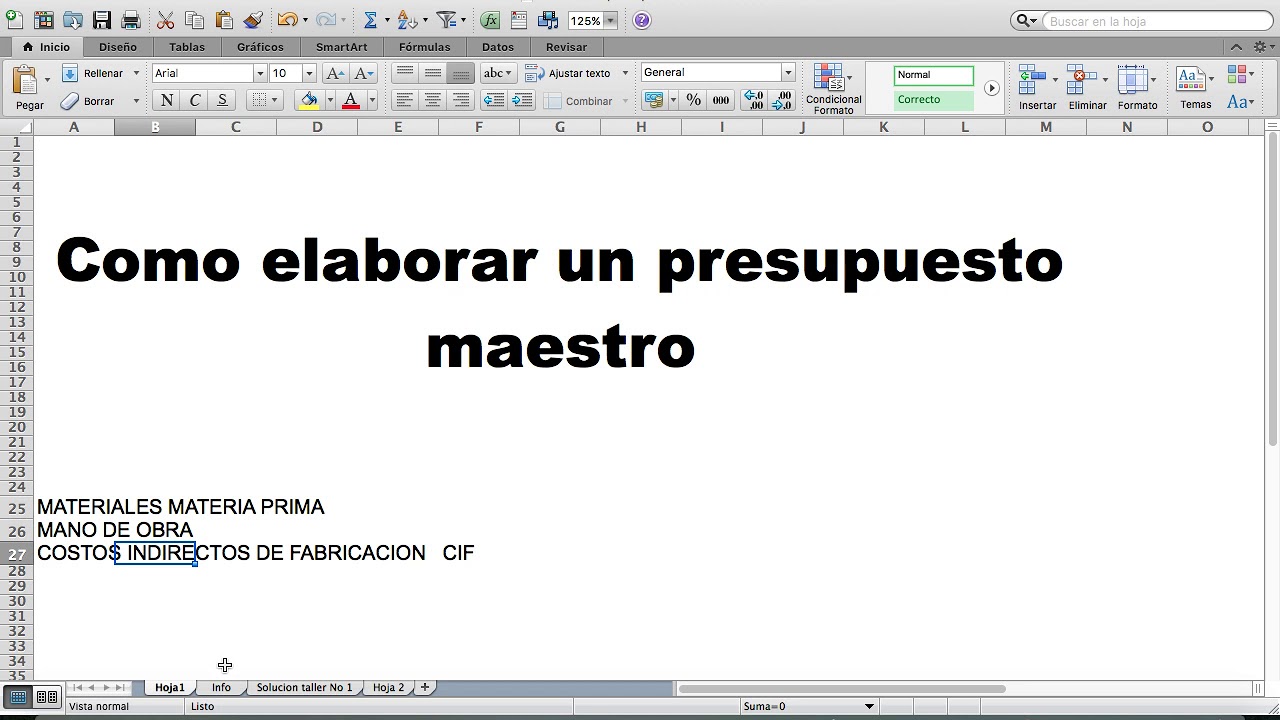Image resolution: width=1280 pixels, height=720 pixels.
Task: Open the media browser icon
Action: click(548, 20)
